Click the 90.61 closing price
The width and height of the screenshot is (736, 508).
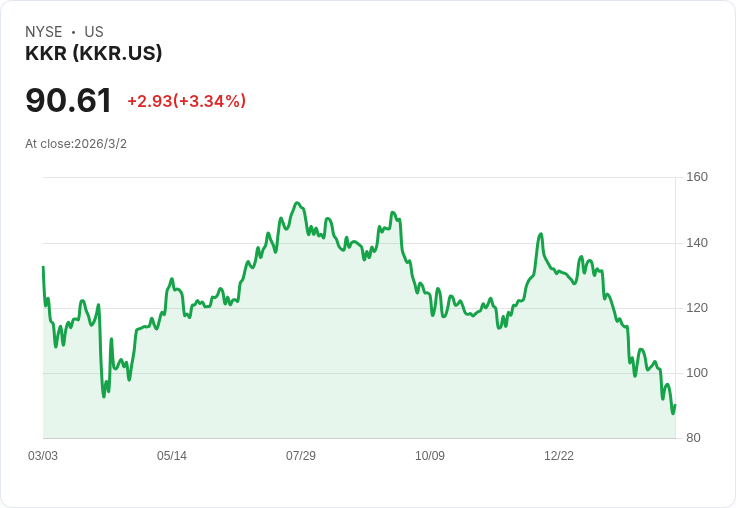(x=68, y=101)
